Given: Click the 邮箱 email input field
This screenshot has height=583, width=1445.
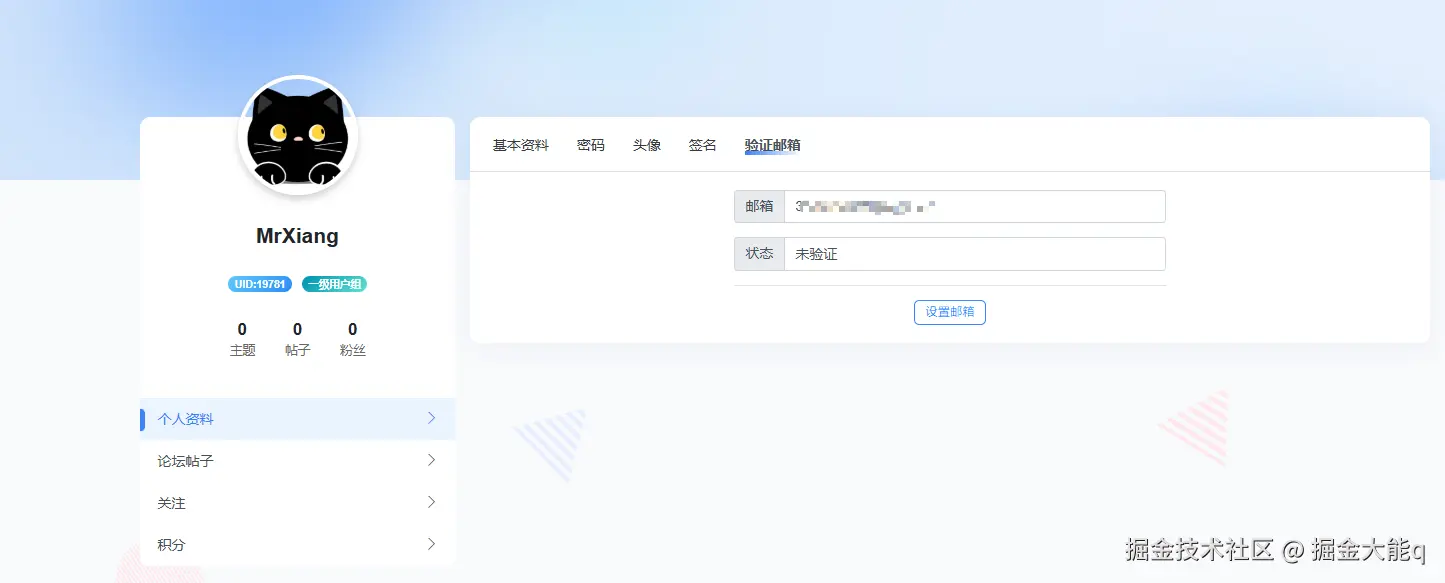Looking at the screenshot, I should 975,206.
